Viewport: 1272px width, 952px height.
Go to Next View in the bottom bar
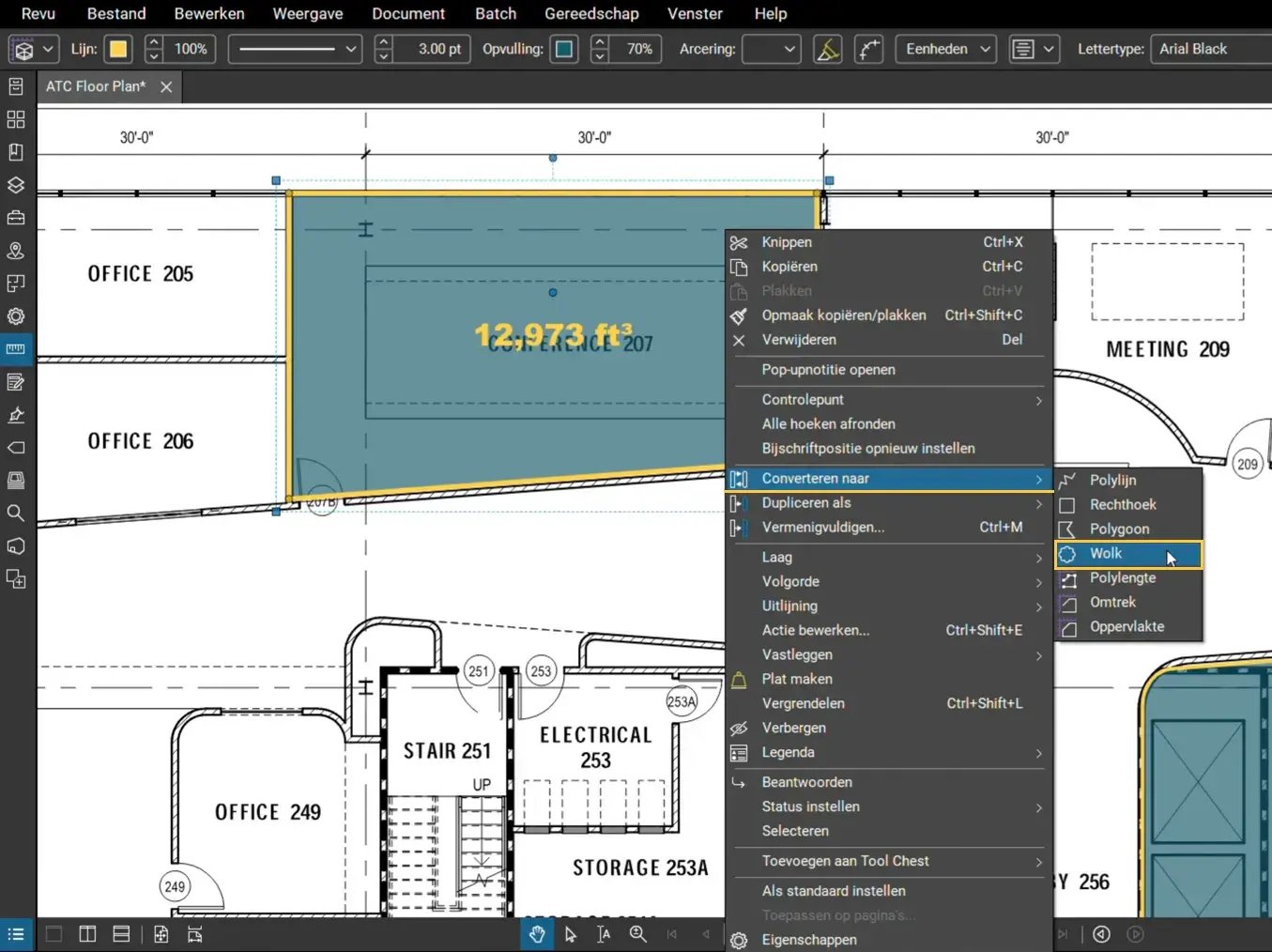click(1135, 934)
